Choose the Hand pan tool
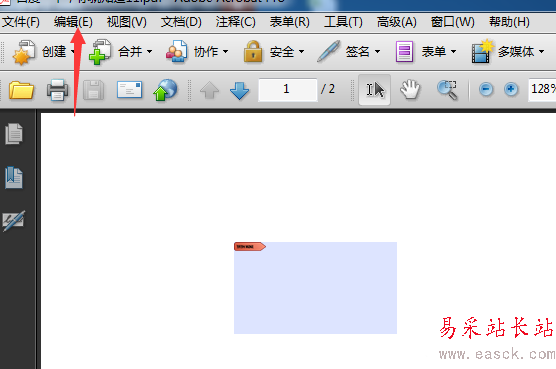This screenshot has width=556, height=369. point(410,90)
